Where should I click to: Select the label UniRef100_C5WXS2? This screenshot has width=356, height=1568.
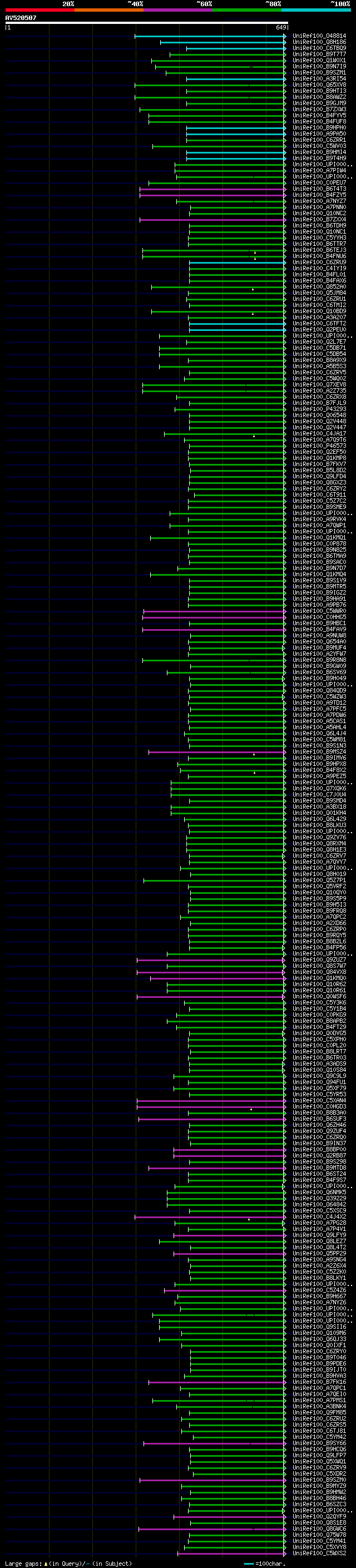click(319, 1554)
